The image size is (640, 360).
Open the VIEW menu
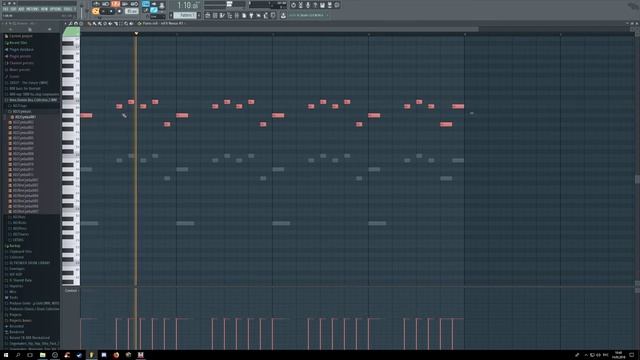[x=44, y=9]
